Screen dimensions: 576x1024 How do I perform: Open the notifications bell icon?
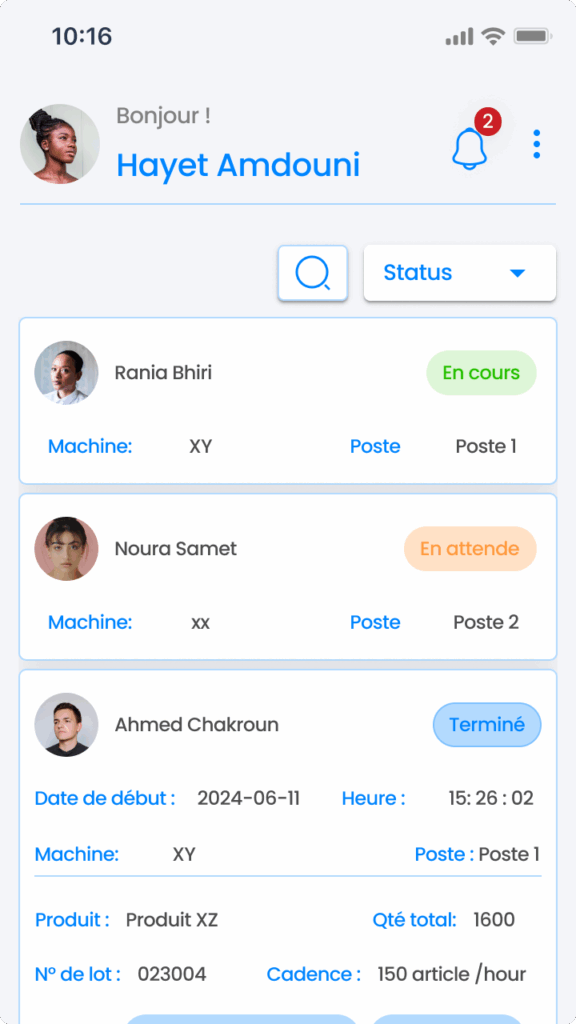pos(469,150)
